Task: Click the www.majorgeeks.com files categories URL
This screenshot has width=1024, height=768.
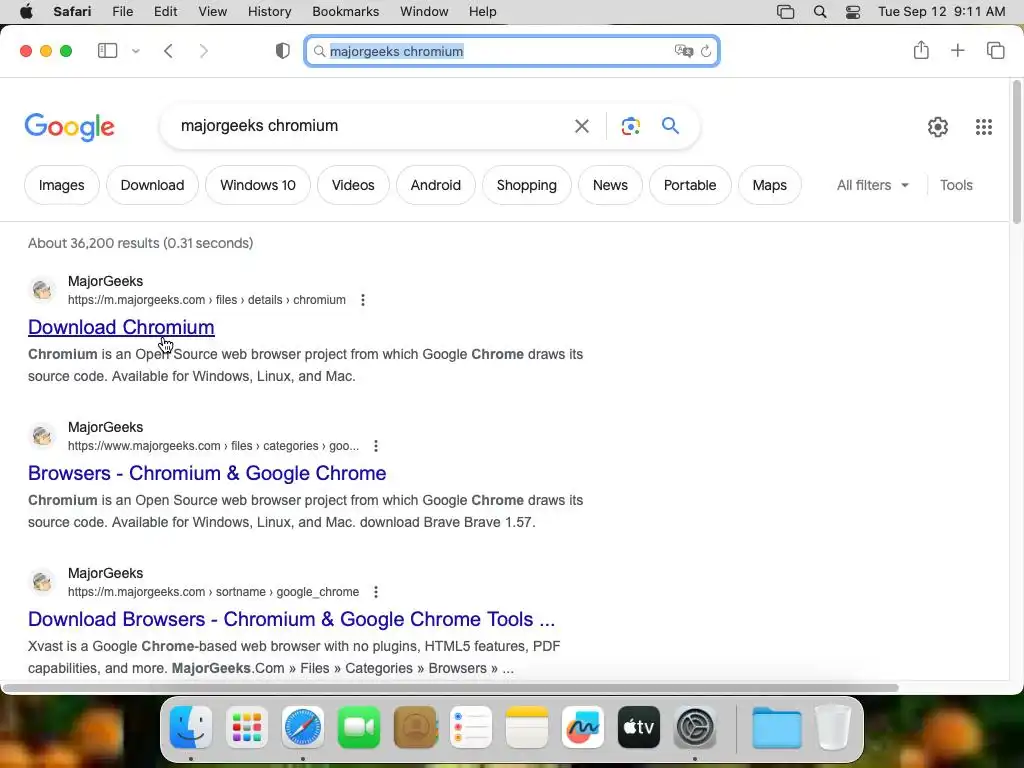Action: (214, 446)
